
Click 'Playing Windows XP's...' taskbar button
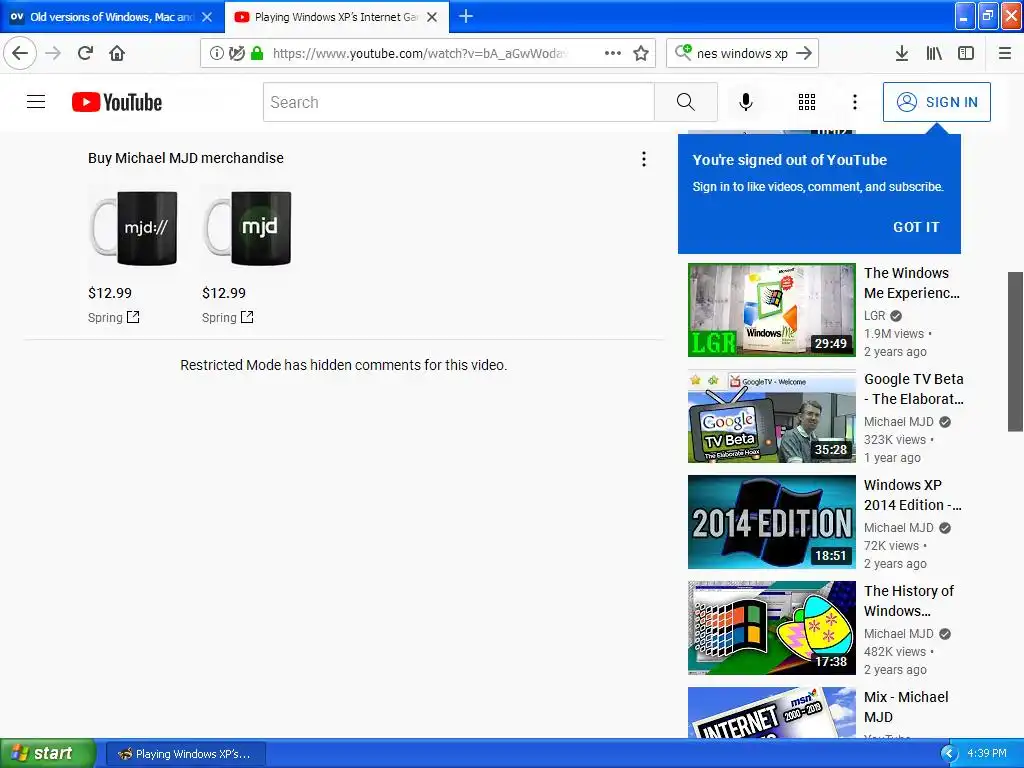coord(185,754)
